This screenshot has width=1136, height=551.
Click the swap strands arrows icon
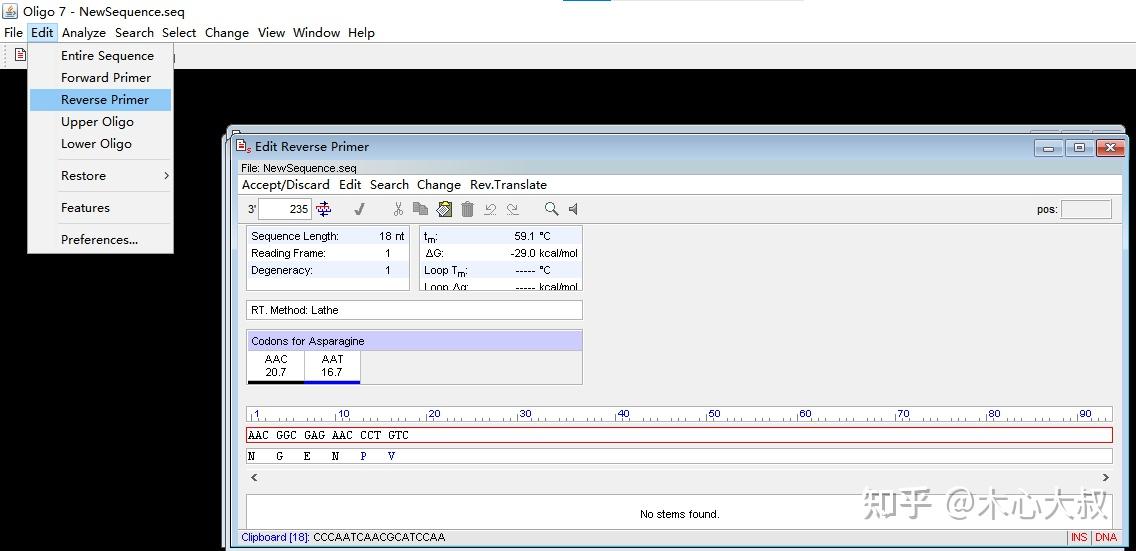coord(324,209)
